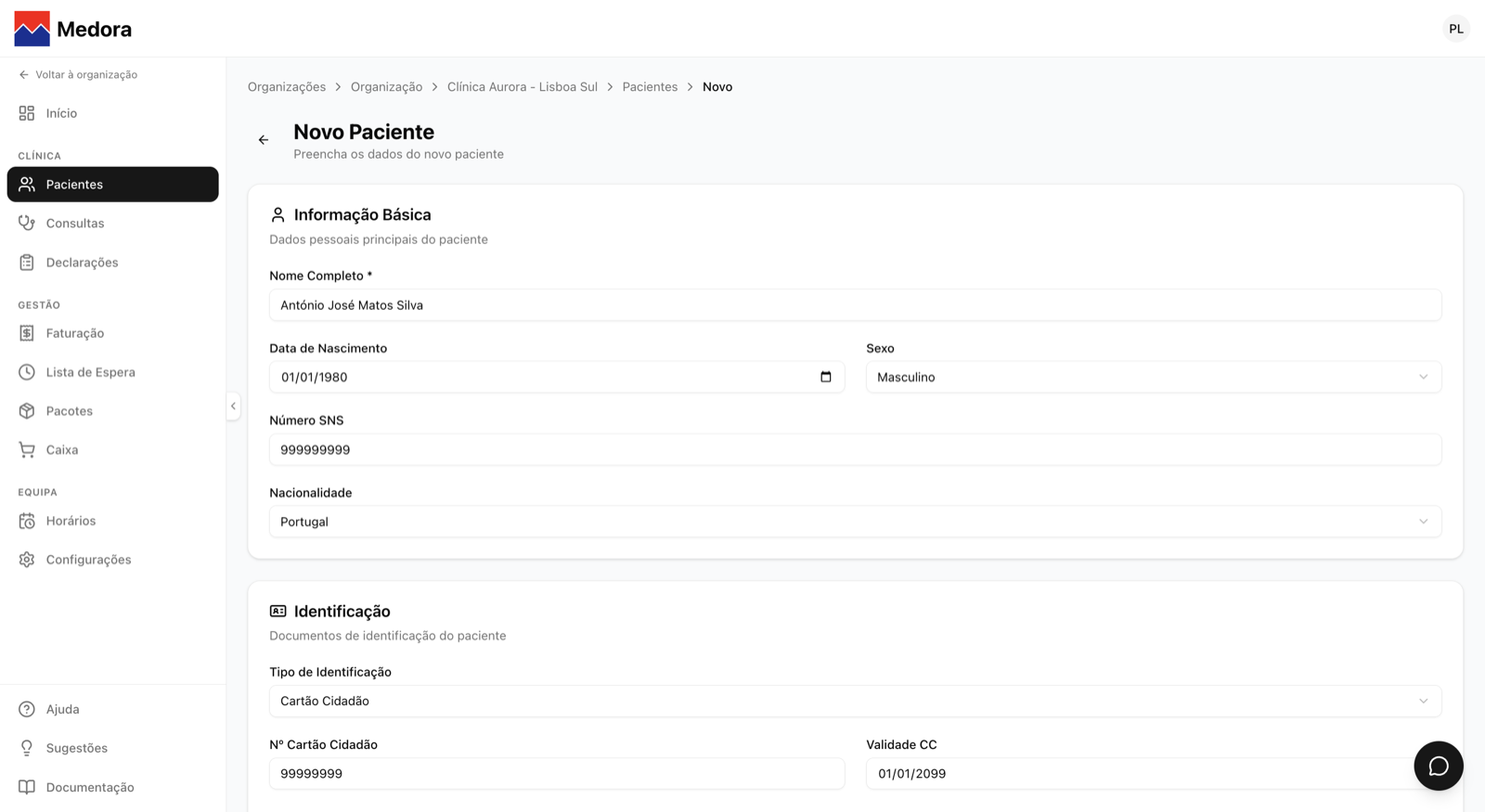This screenshot has width=1485, height=812.
Task: Open the PL user avatar menu
Action: [1456, 29]
